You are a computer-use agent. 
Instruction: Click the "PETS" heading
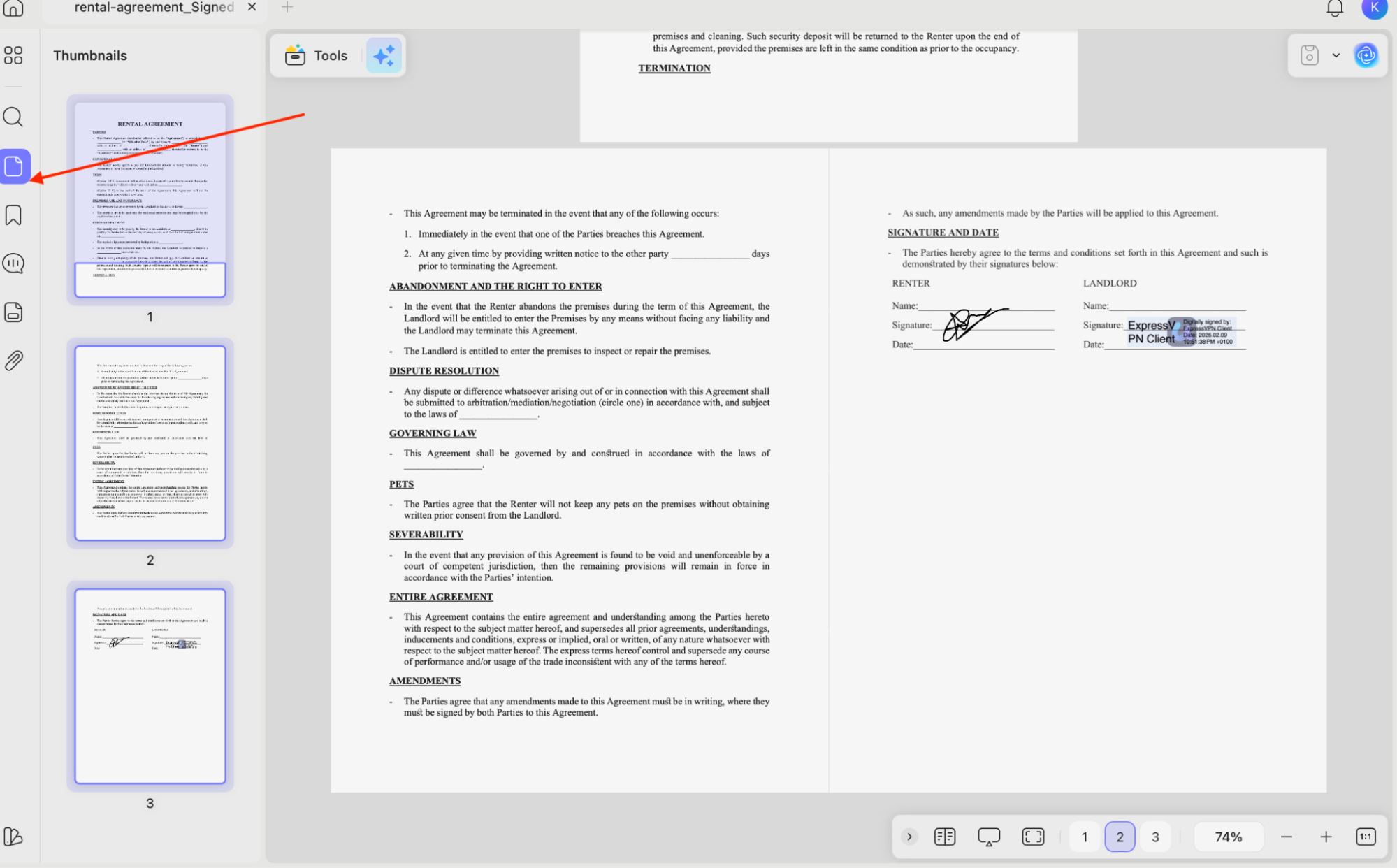point(401,484)
